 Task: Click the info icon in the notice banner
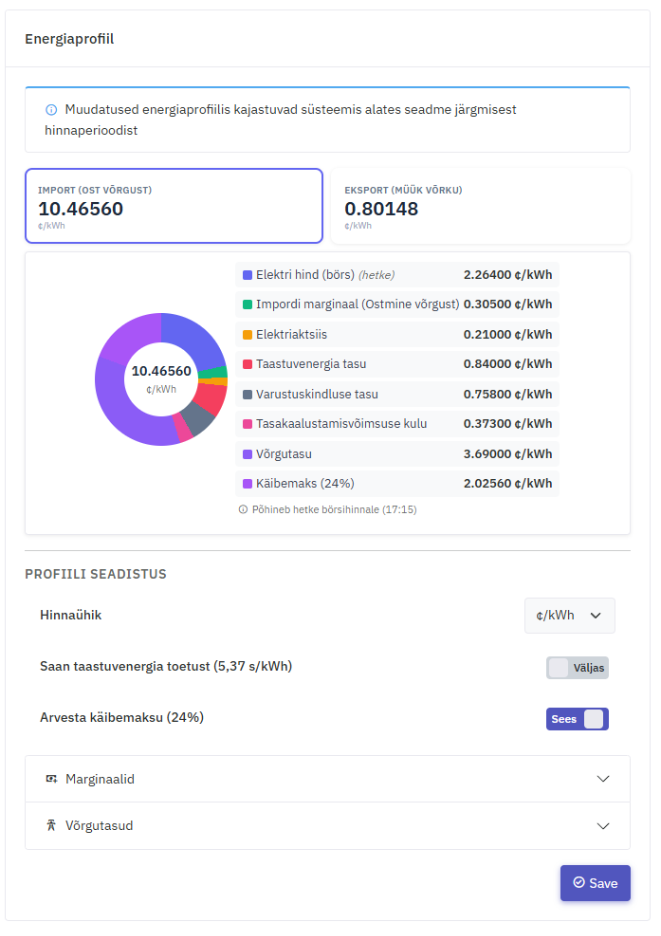click(51, 110)
